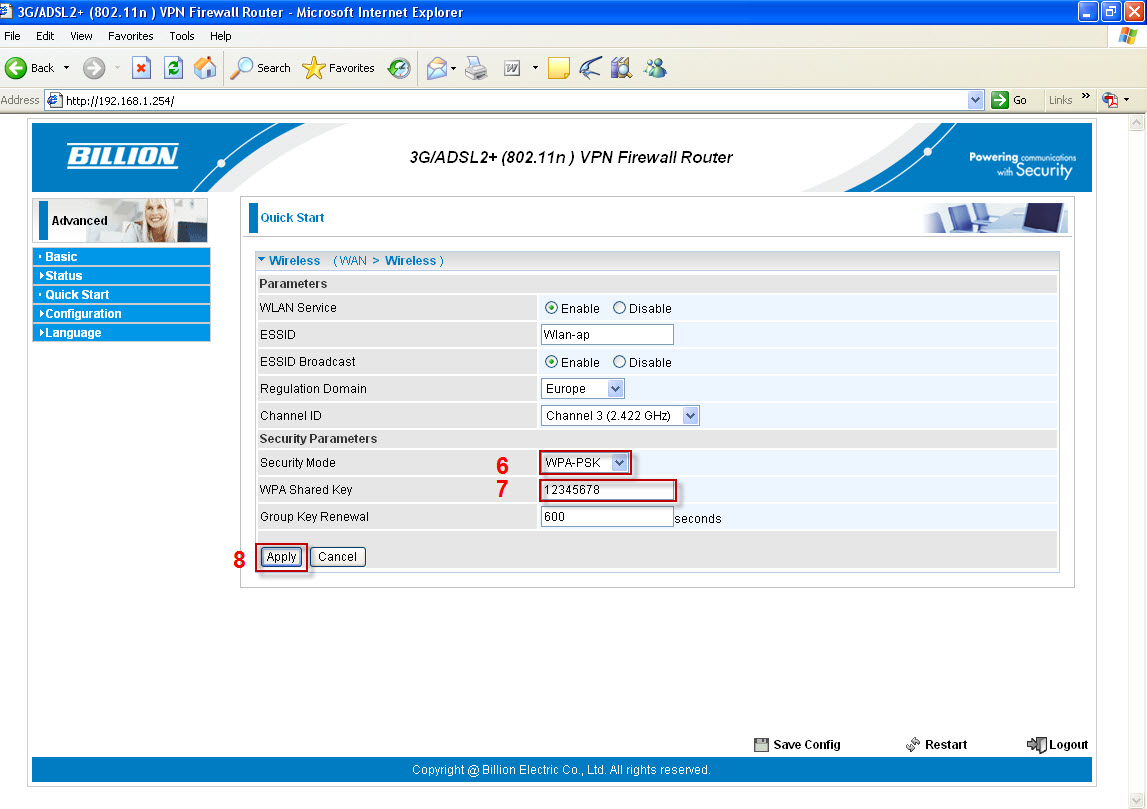Open the Help menu

pos(220,36)
